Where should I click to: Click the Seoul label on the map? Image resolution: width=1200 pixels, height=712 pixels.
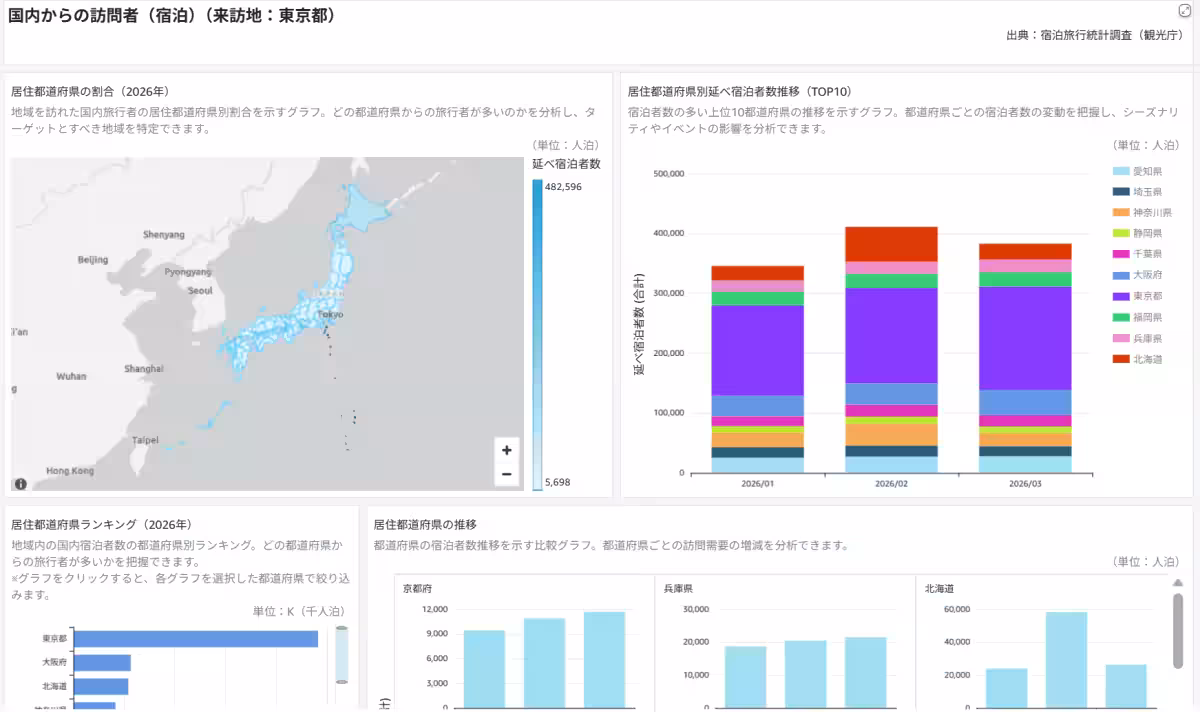200,291
